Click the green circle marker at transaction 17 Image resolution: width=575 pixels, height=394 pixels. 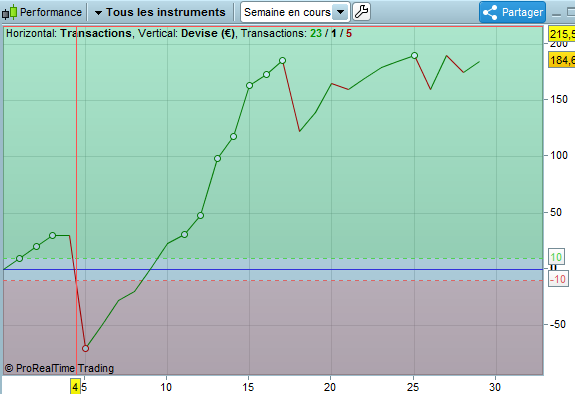pyautogui.click(x=282, y=61)
